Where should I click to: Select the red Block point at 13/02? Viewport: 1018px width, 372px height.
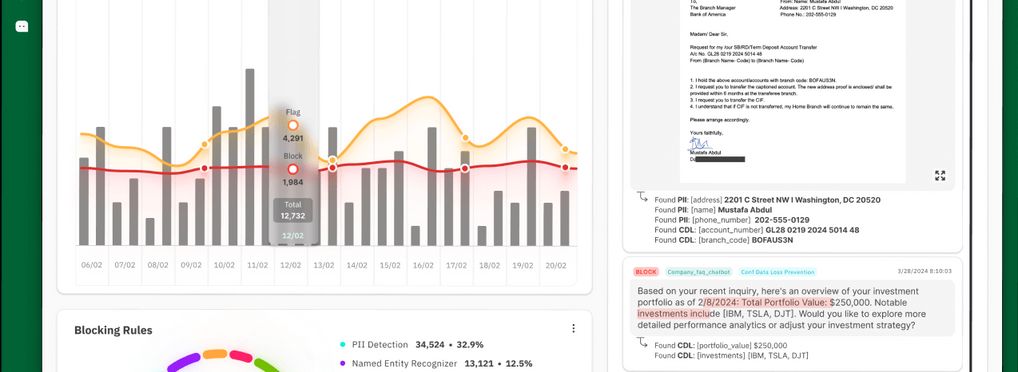[332, 167]
